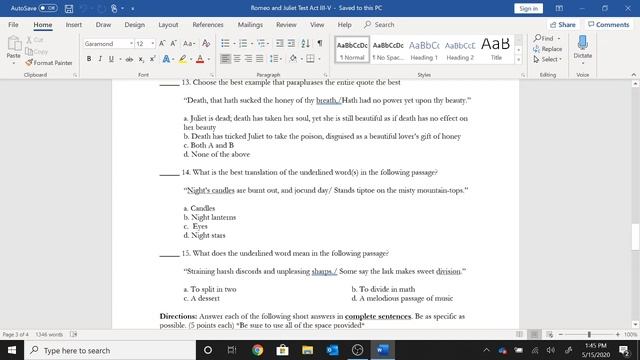The image size is (640, 360).
Task: Apply the text highlight color
Action: tap(182, 59)
